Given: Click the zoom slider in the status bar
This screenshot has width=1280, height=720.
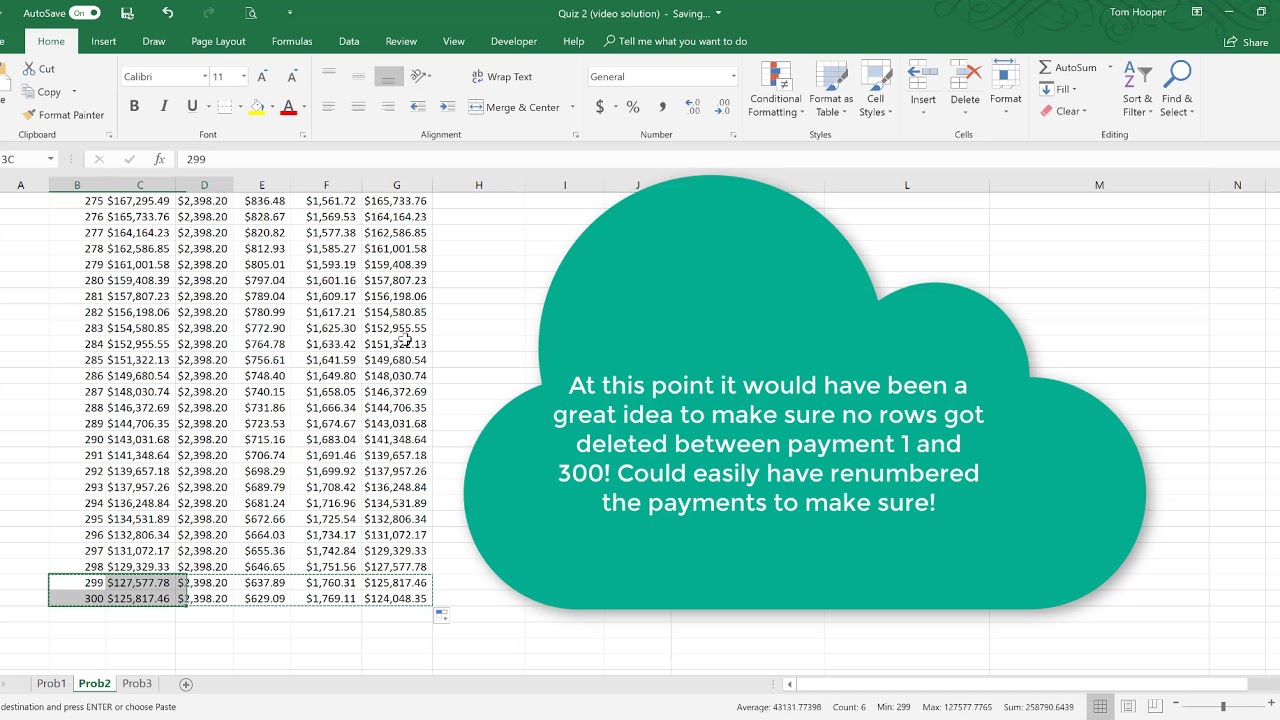Looking at the screenshot, I should click(1222, 706).
